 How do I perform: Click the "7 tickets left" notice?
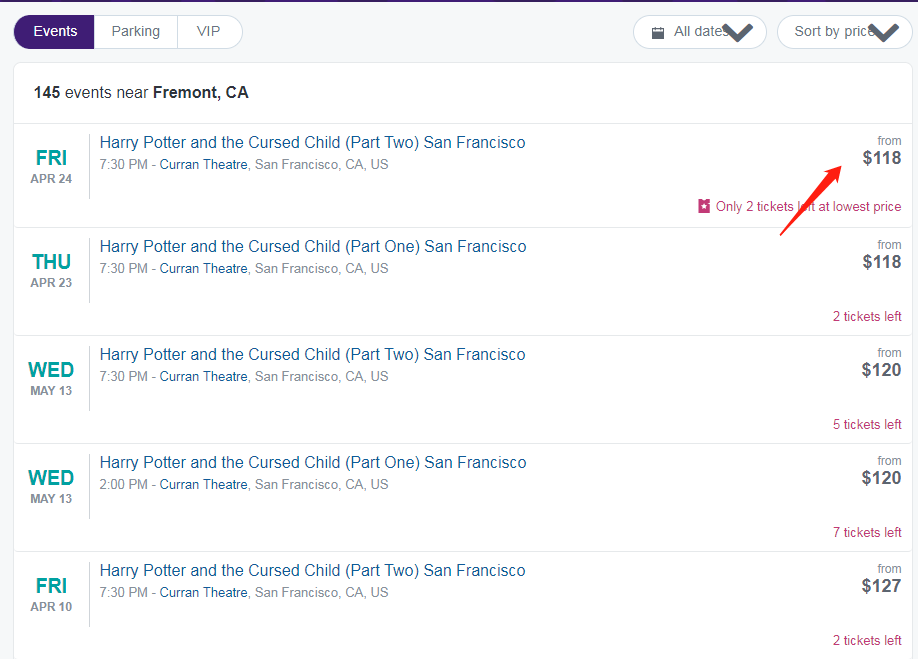[867, 533]
